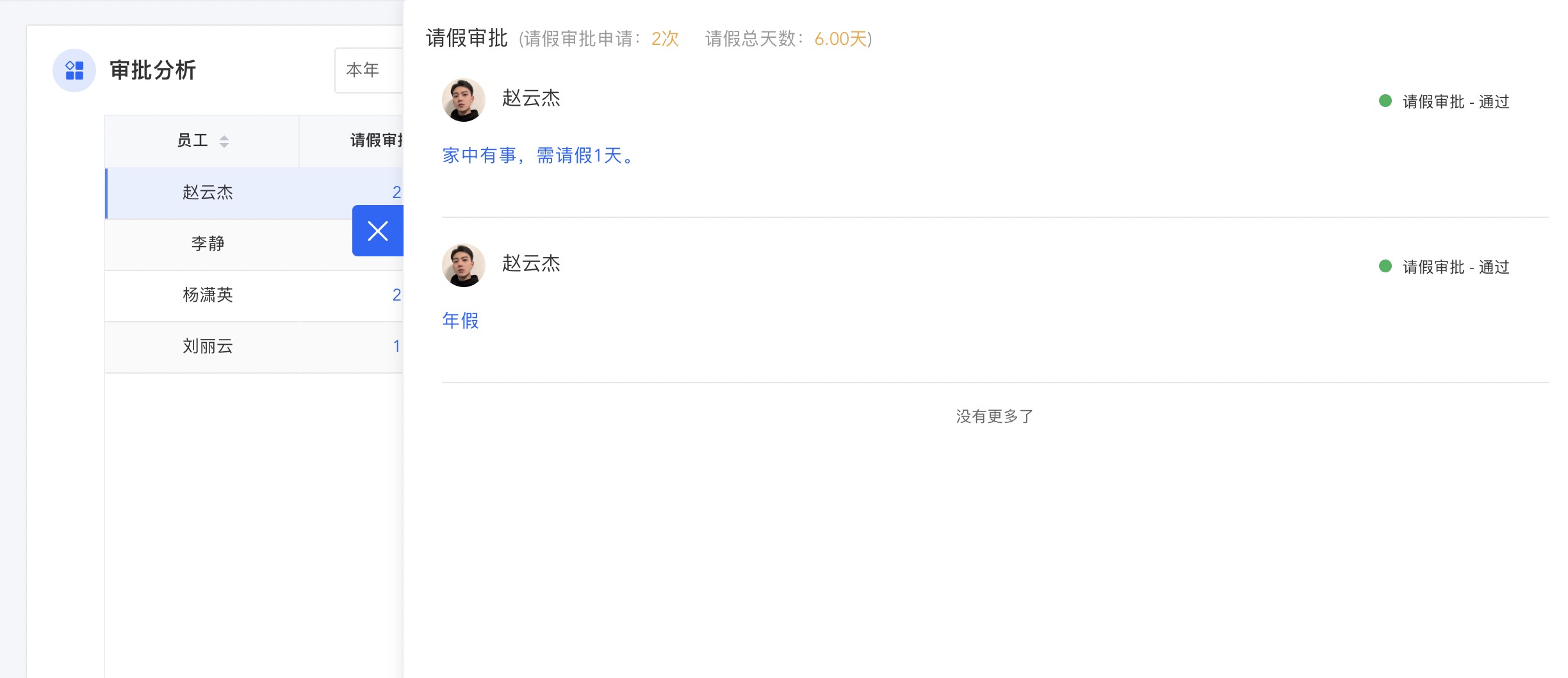Click the 请假审批 column header

pyautogui.click(x=376, y=140)
